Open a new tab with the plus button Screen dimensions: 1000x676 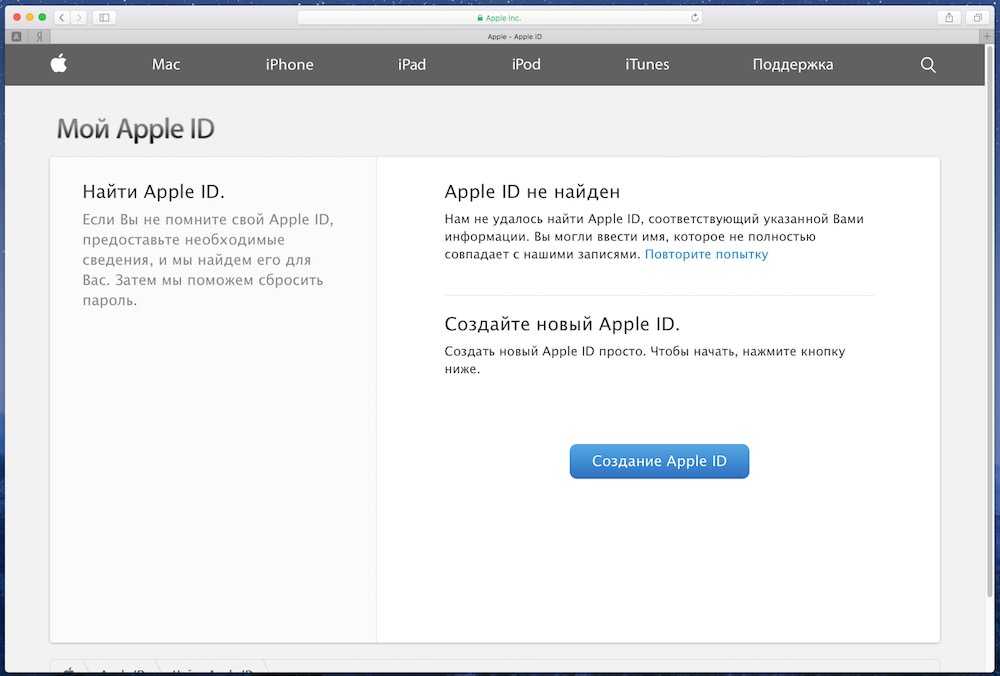(988, 36)
